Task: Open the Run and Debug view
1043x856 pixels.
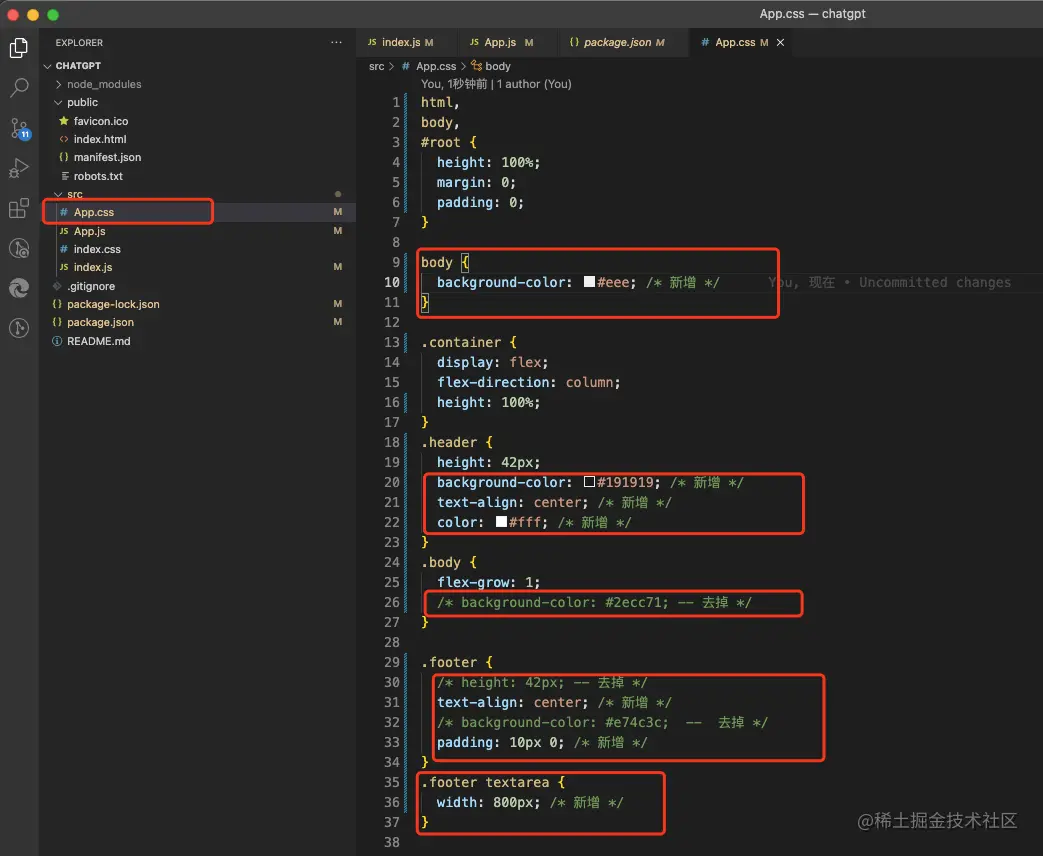Action: pos(19,168)
